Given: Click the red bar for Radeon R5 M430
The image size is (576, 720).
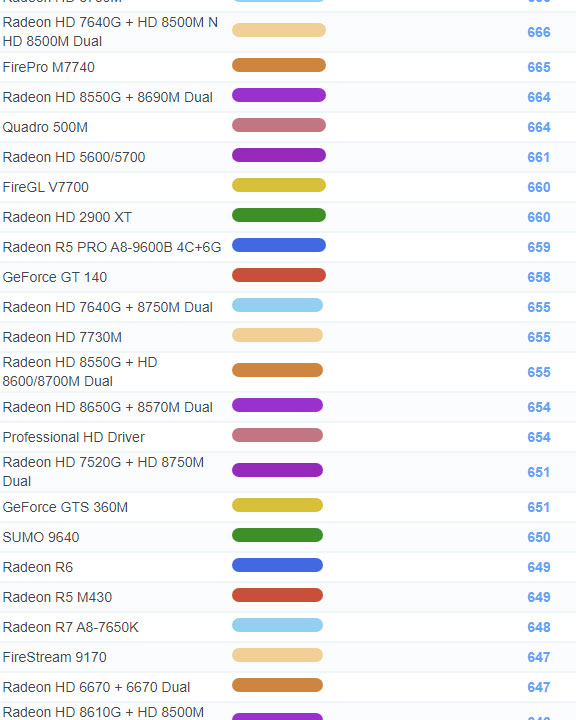Looking at the screenshot, I should (x=277, y=595).
